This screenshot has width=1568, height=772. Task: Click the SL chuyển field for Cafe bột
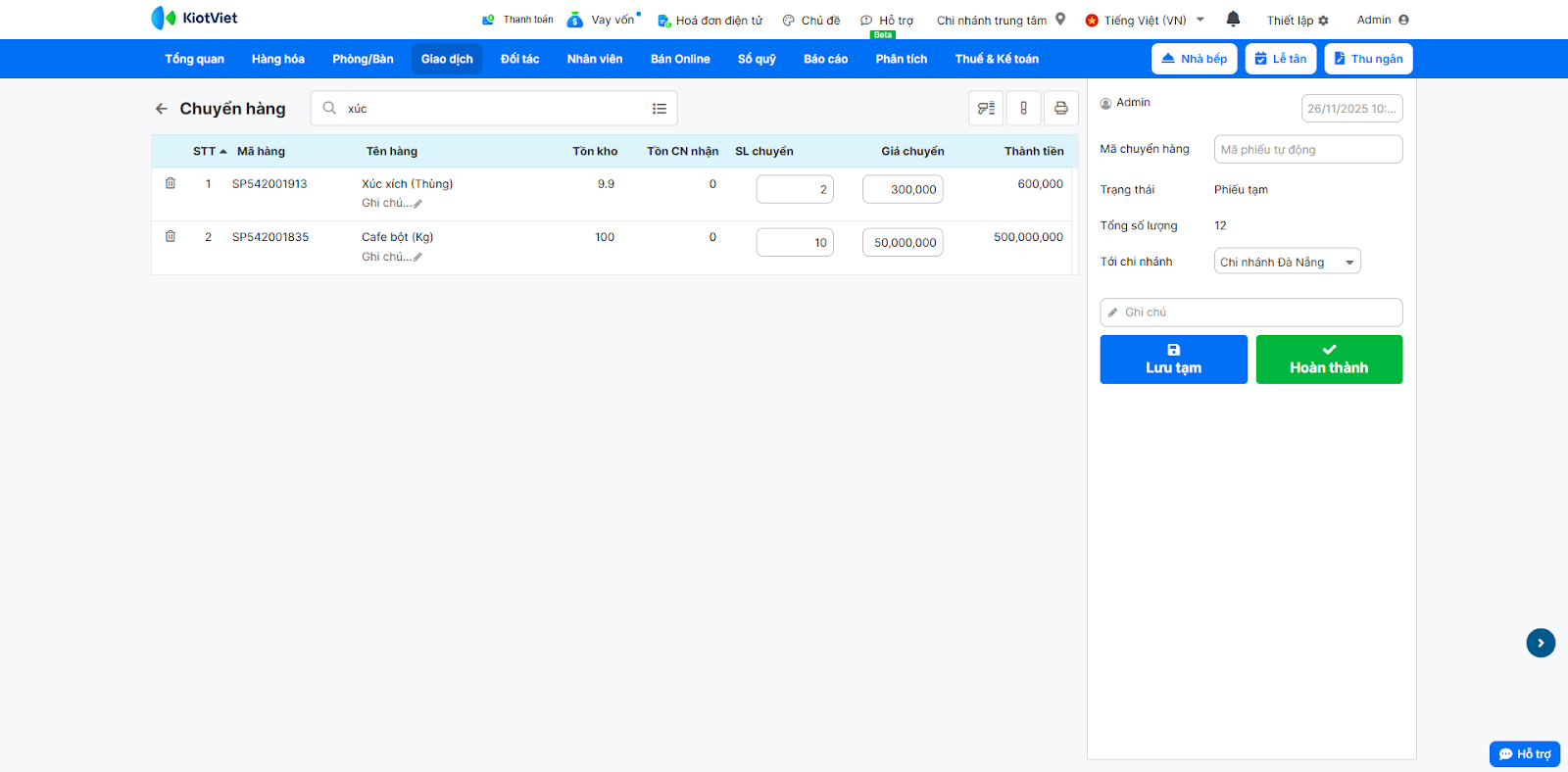(x=795, y=242)
